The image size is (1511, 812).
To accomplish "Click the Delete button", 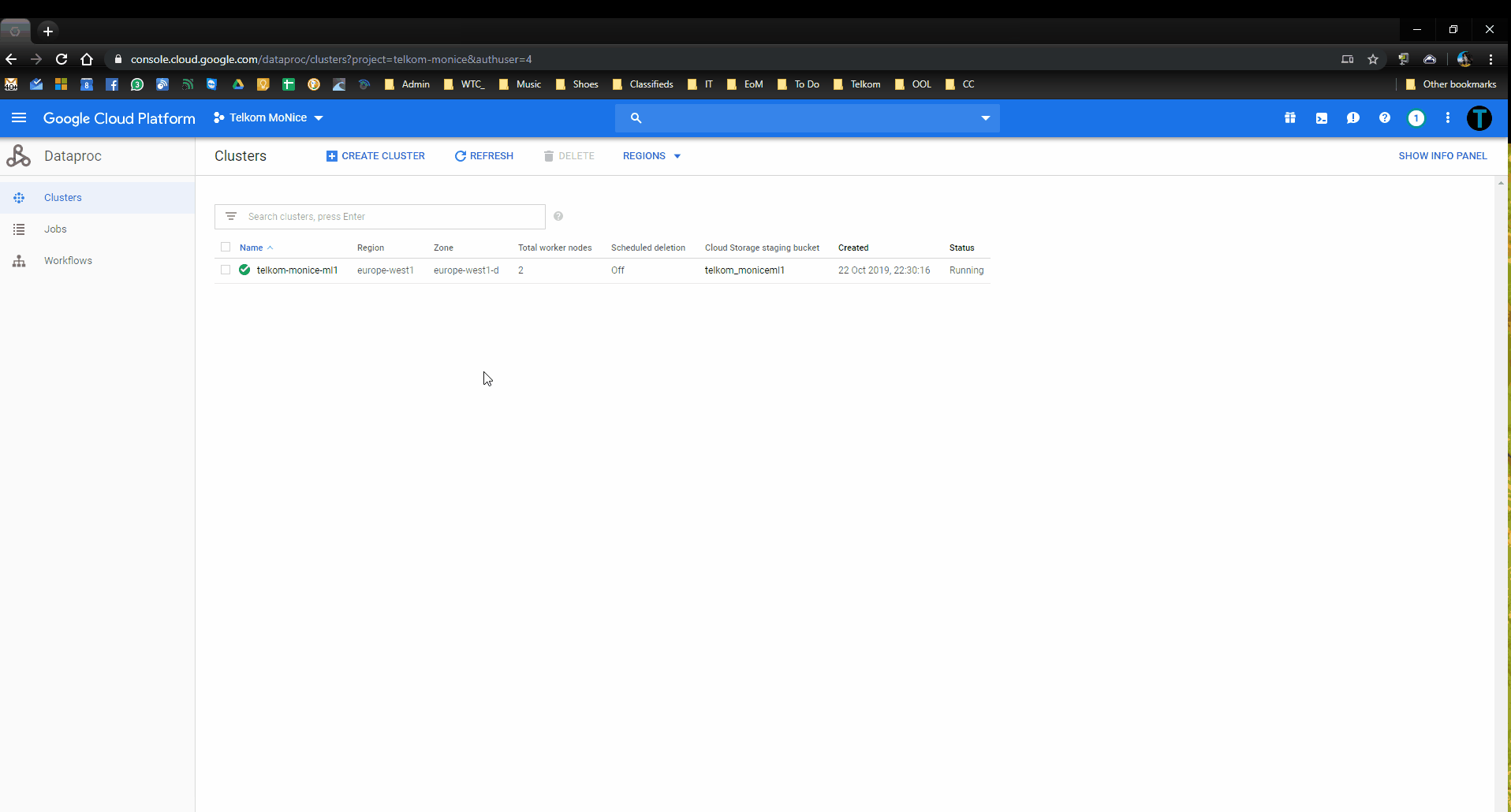I will pos(569,156).
